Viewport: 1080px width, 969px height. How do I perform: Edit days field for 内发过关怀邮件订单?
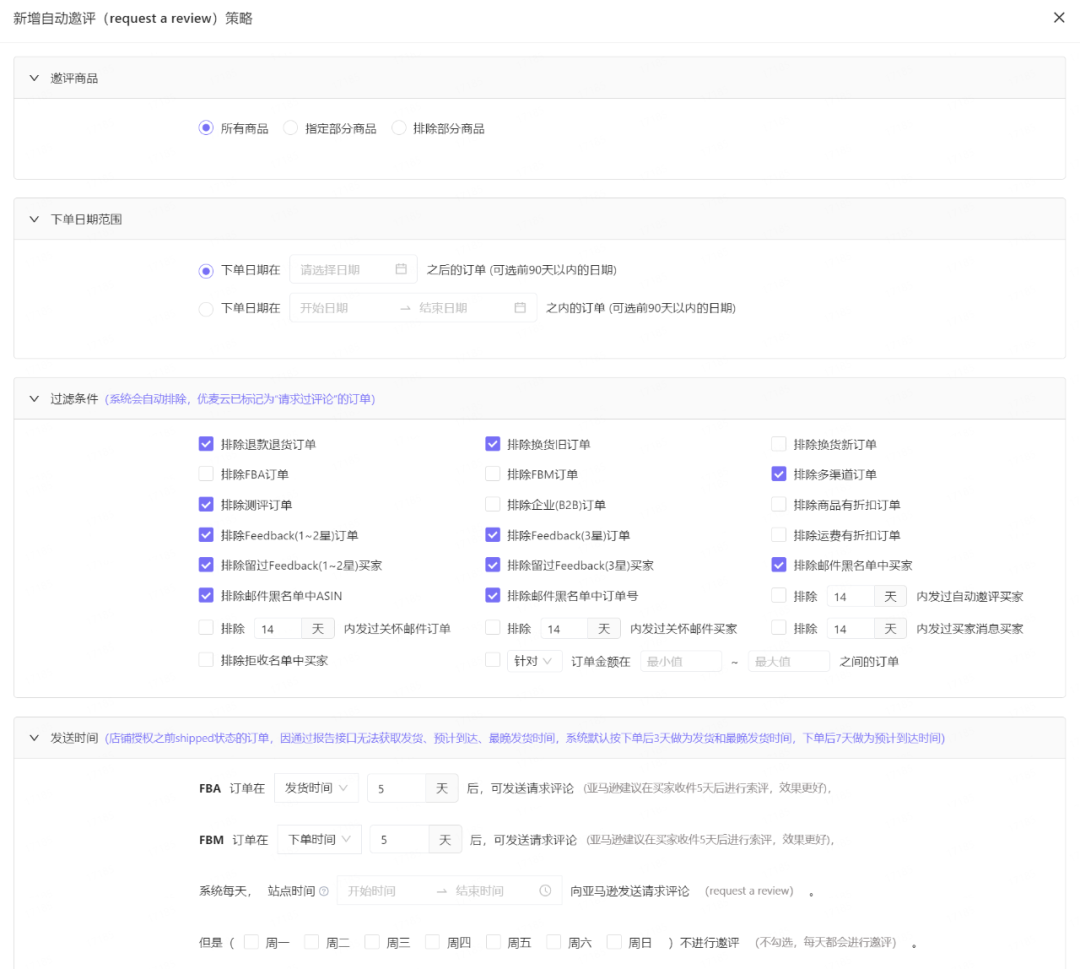278,629
